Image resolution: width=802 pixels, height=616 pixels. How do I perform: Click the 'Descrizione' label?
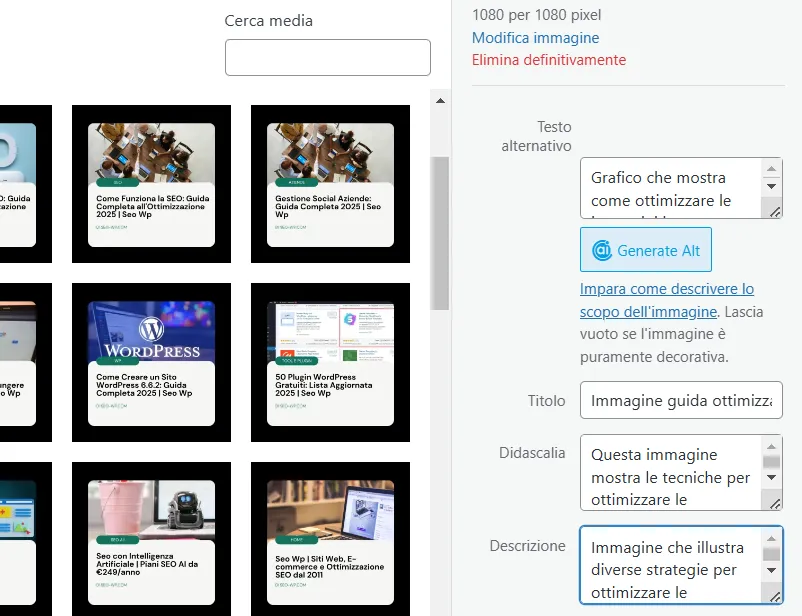(x=527, y=545)
